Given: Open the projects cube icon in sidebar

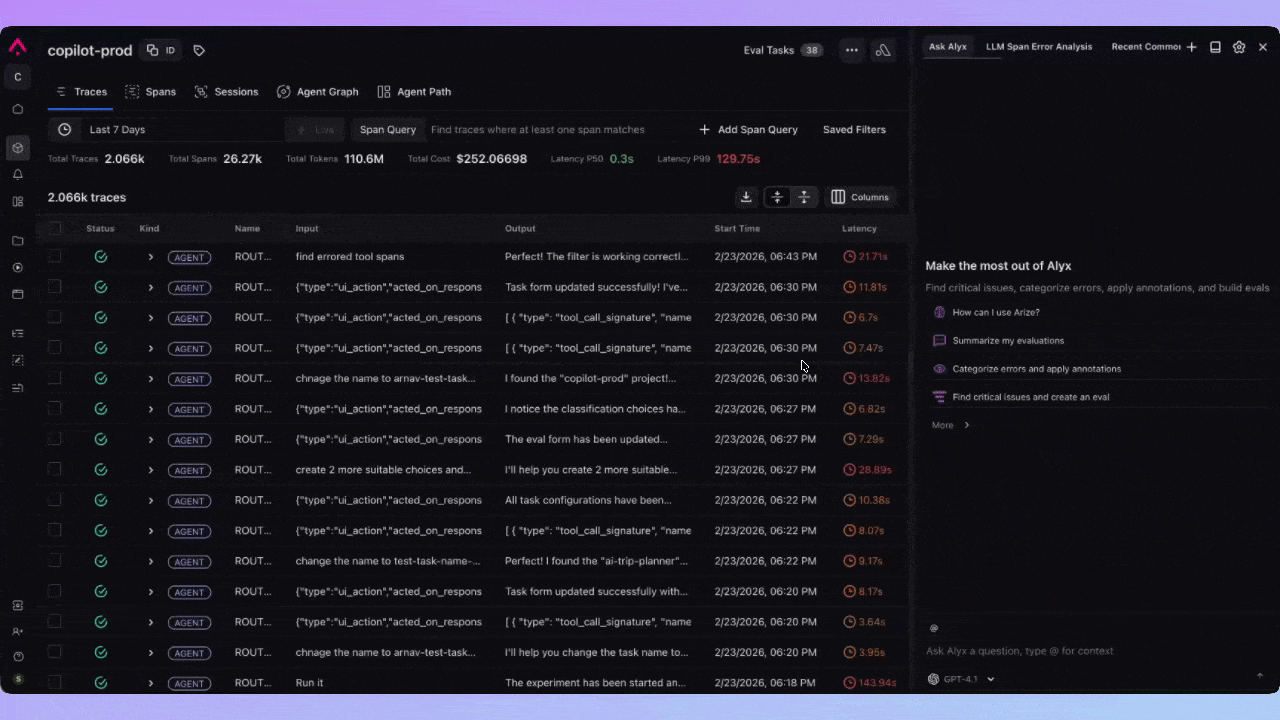Looking at the screenshot, I should pos(17,148).
